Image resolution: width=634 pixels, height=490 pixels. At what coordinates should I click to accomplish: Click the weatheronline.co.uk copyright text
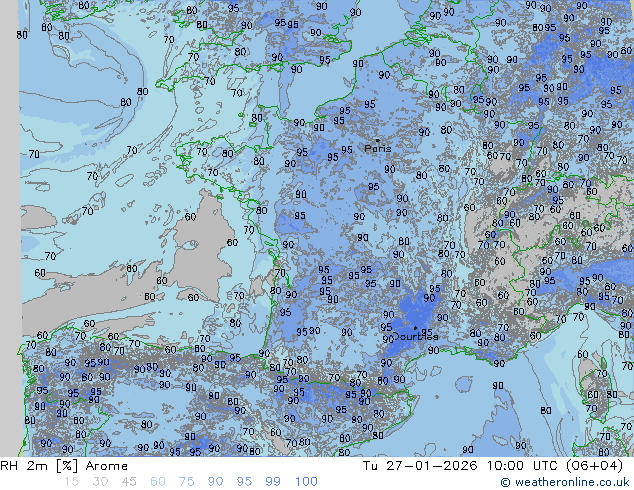pos(565,482)
